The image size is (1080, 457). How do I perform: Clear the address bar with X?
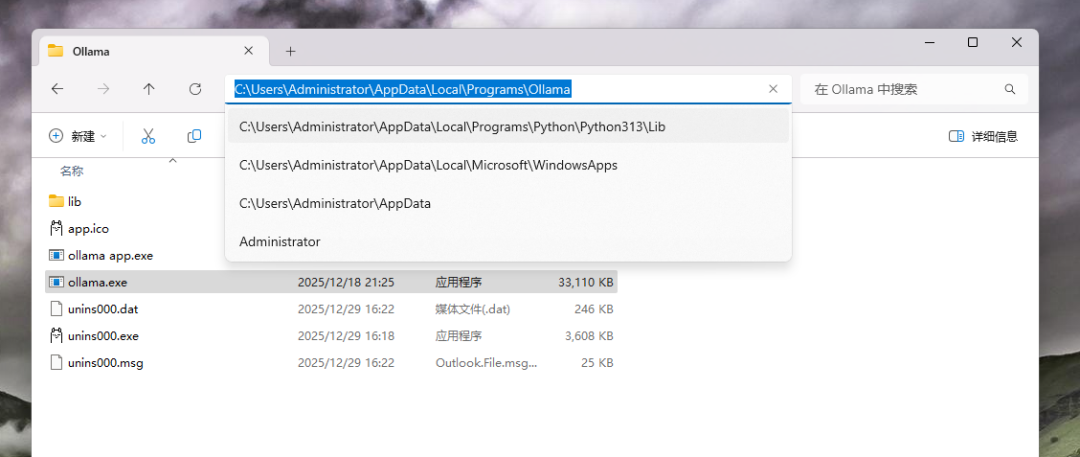[773, 89]
